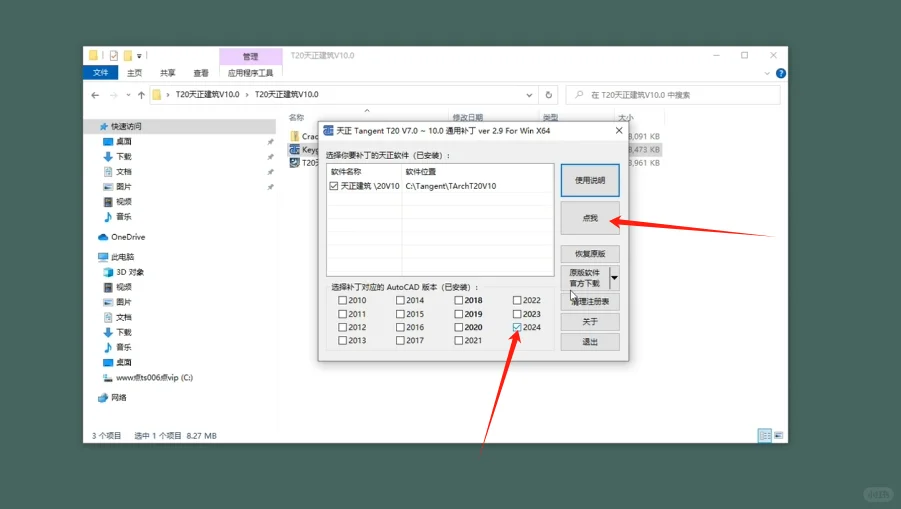The height and width of the screenshot is (509, 901).
Task: Expand the ribbon chevron near help
Action: (x=767, y=73)
